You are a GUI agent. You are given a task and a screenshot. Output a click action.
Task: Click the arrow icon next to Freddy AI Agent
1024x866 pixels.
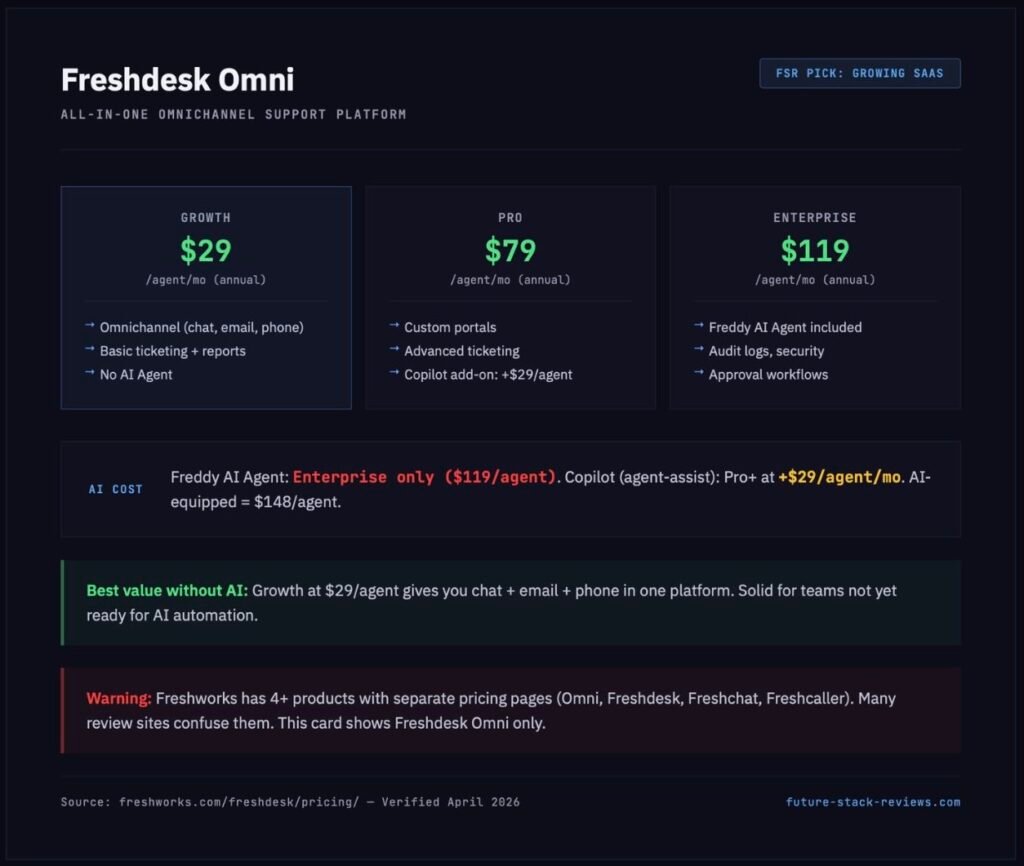[x=698, y=327]
